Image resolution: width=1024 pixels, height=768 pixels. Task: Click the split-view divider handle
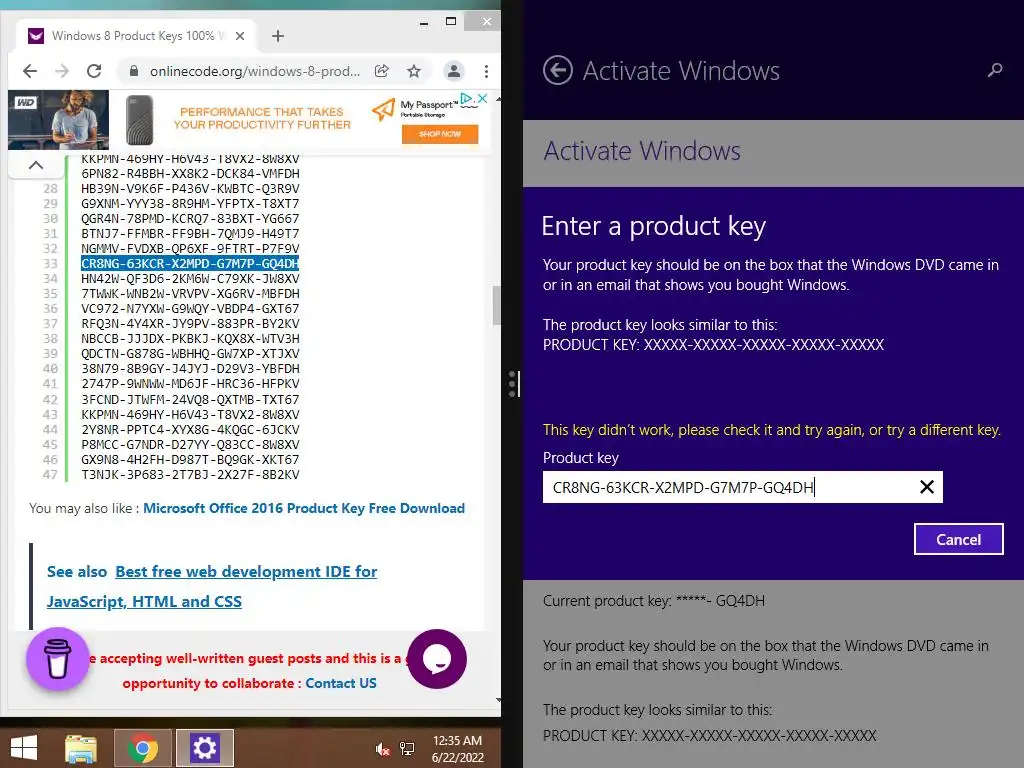514,384
